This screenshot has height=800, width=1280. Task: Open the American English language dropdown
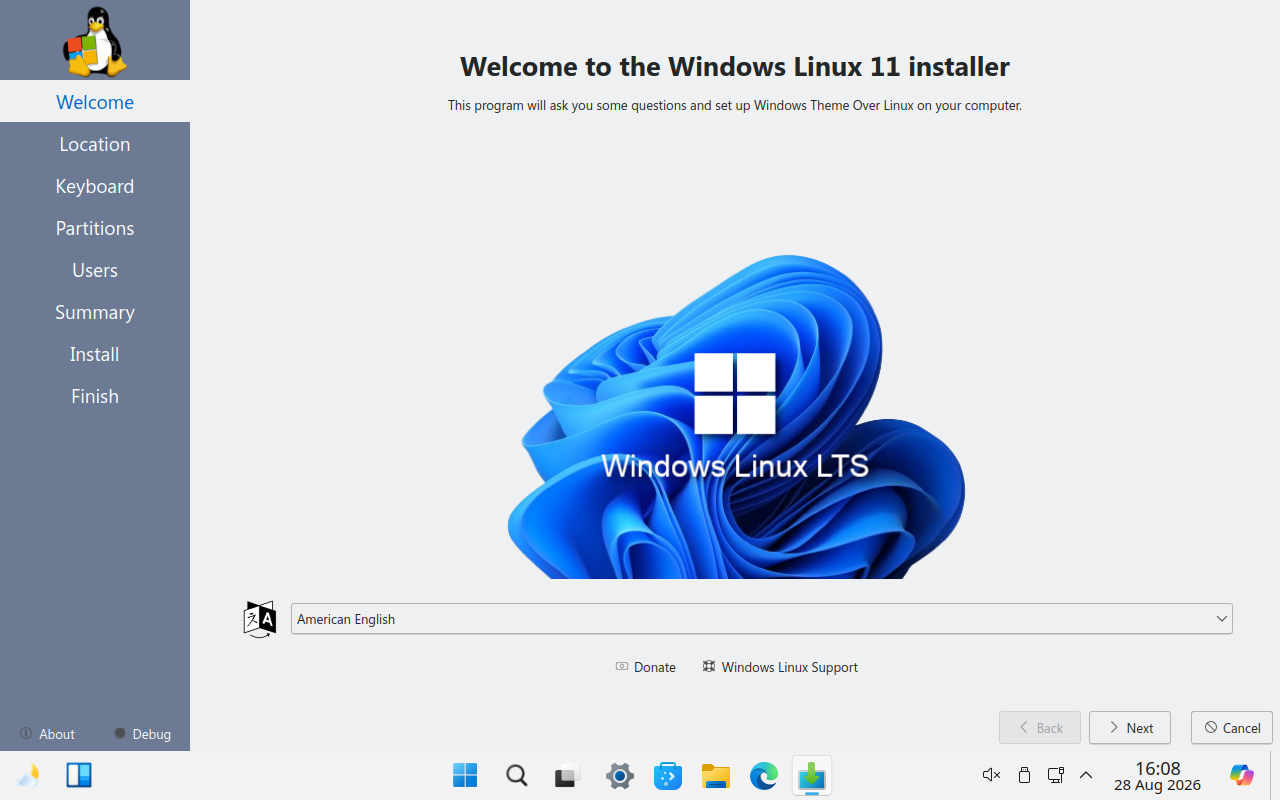[x=762, y=619]
